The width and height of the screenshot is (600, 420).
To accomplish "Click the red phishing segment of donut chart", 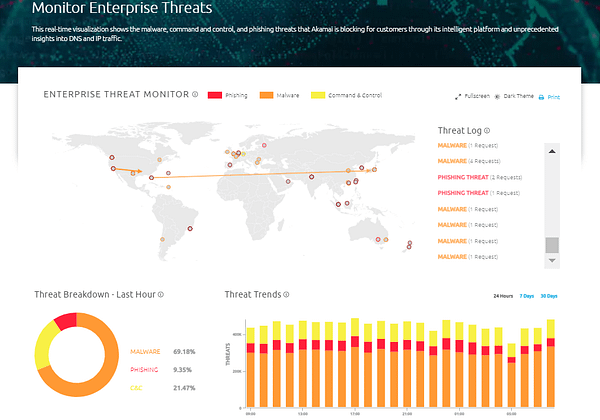I will click(66, 320).
